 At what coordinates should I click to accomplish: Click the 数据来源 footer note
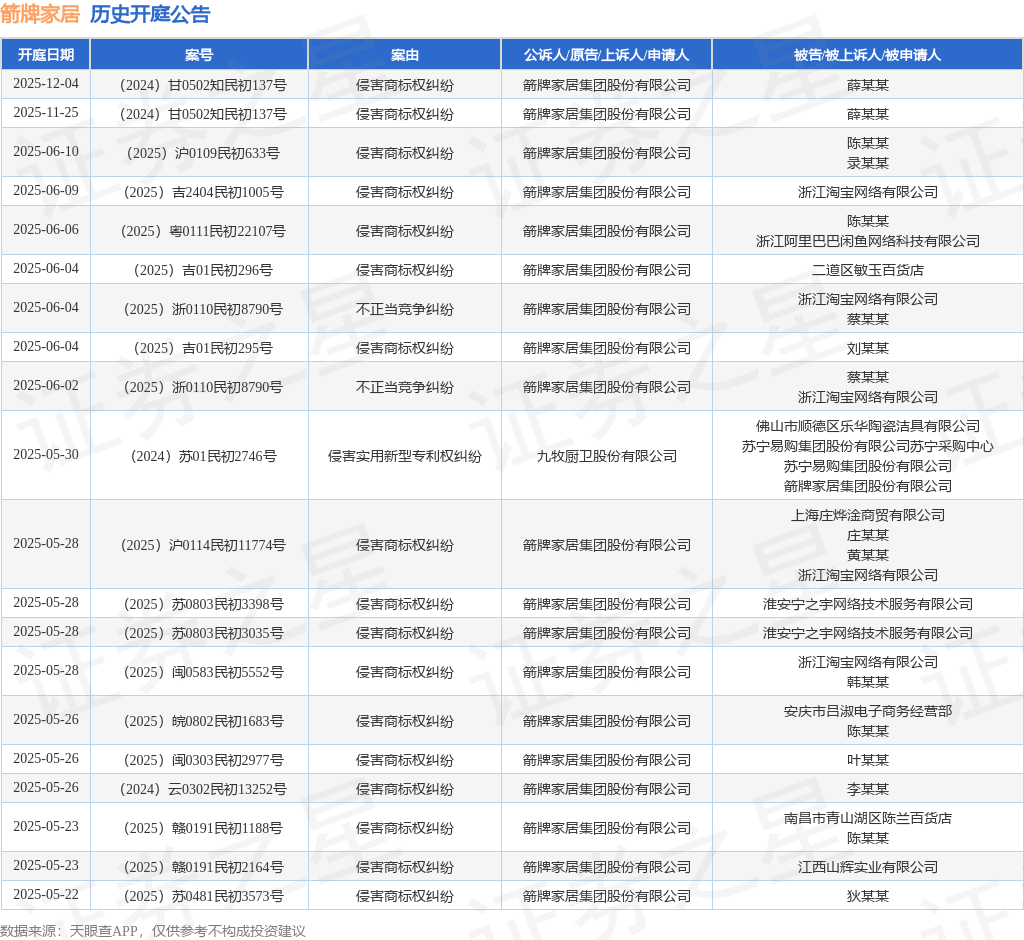[x=153, y=931]
